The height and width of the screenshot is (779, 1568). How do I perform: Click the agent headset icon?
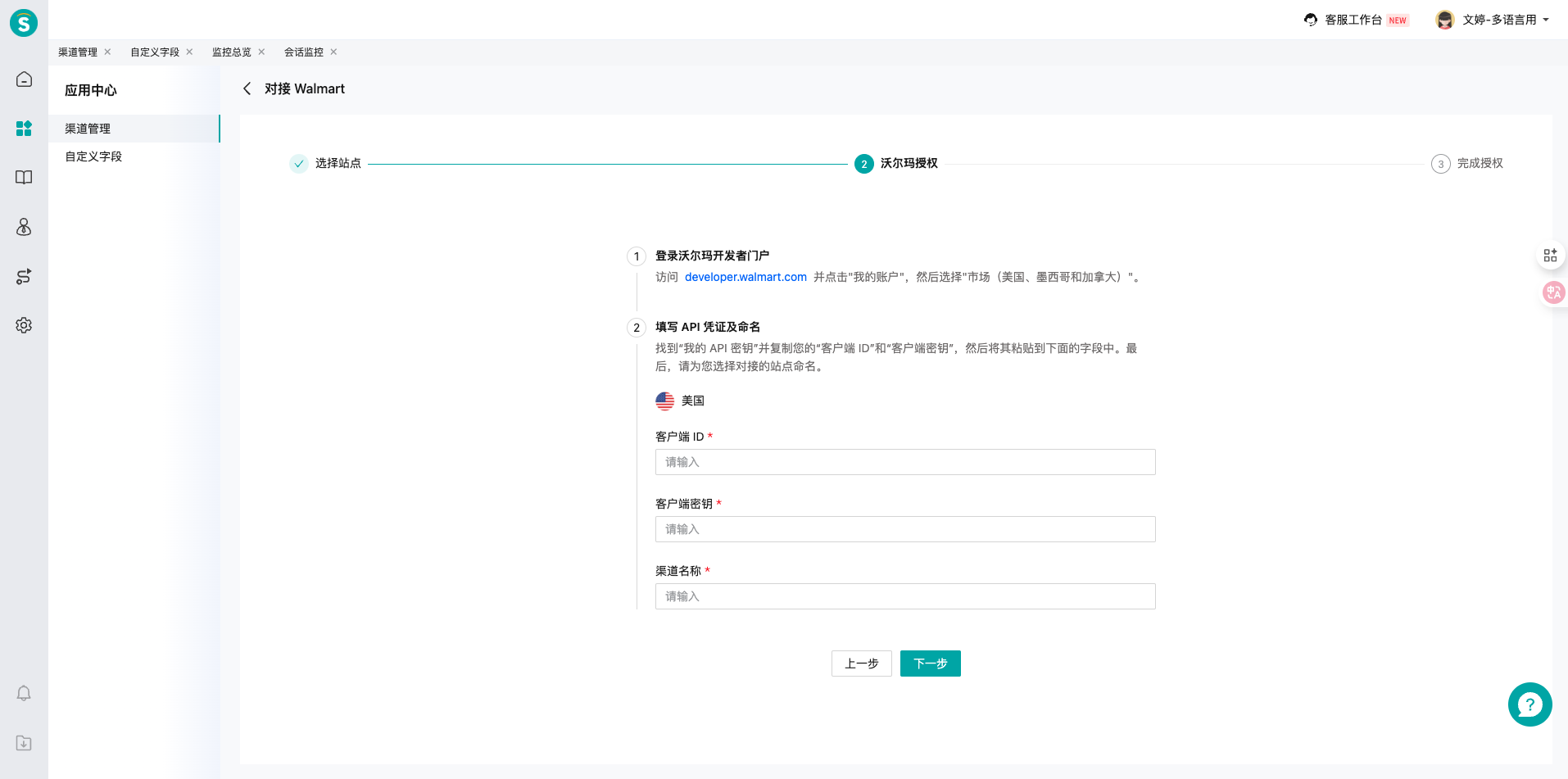click(x=1311, y=20)
